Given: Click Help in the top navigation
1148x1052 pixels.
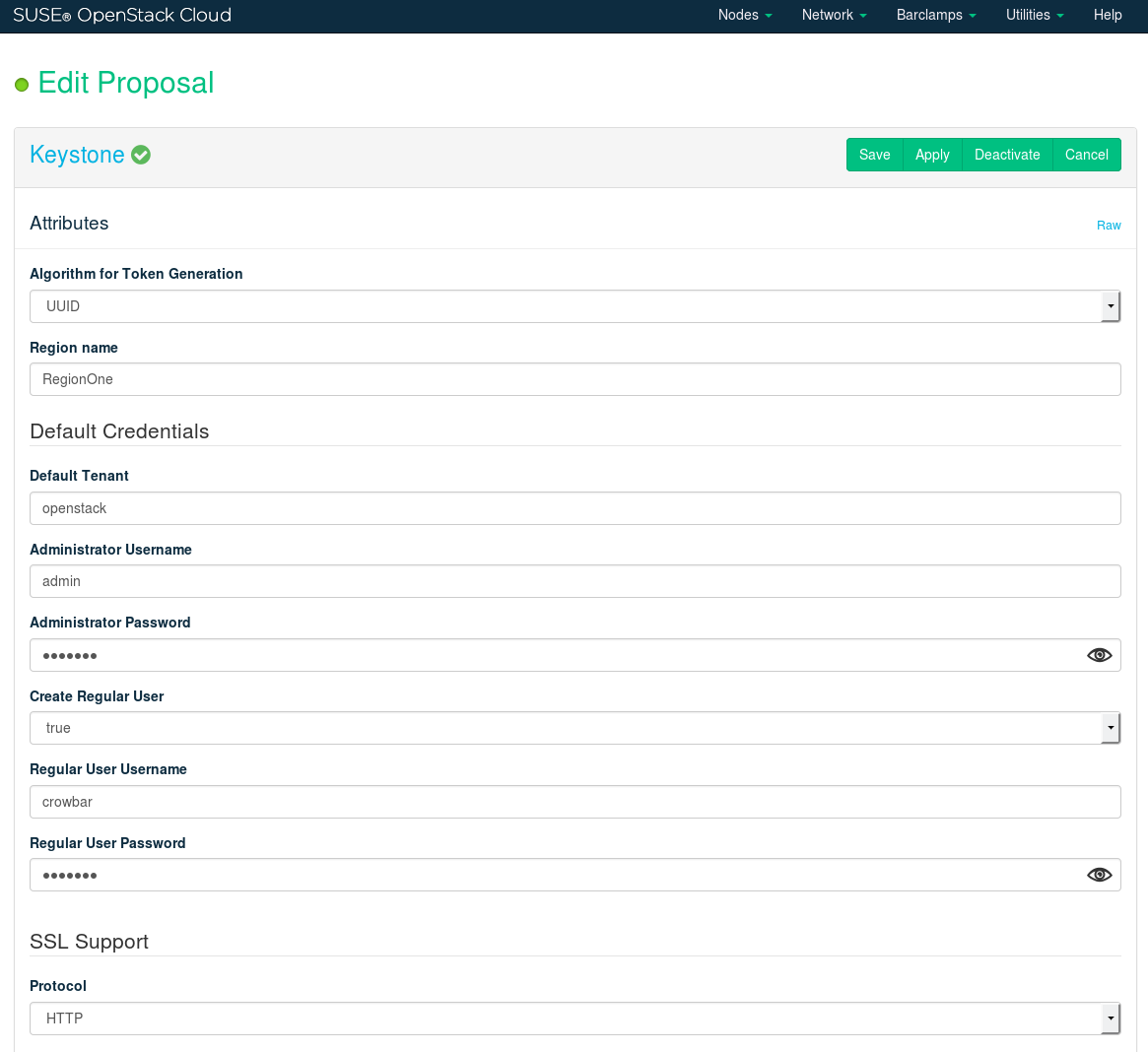Looking at the screenshot, I should 1108,15.
